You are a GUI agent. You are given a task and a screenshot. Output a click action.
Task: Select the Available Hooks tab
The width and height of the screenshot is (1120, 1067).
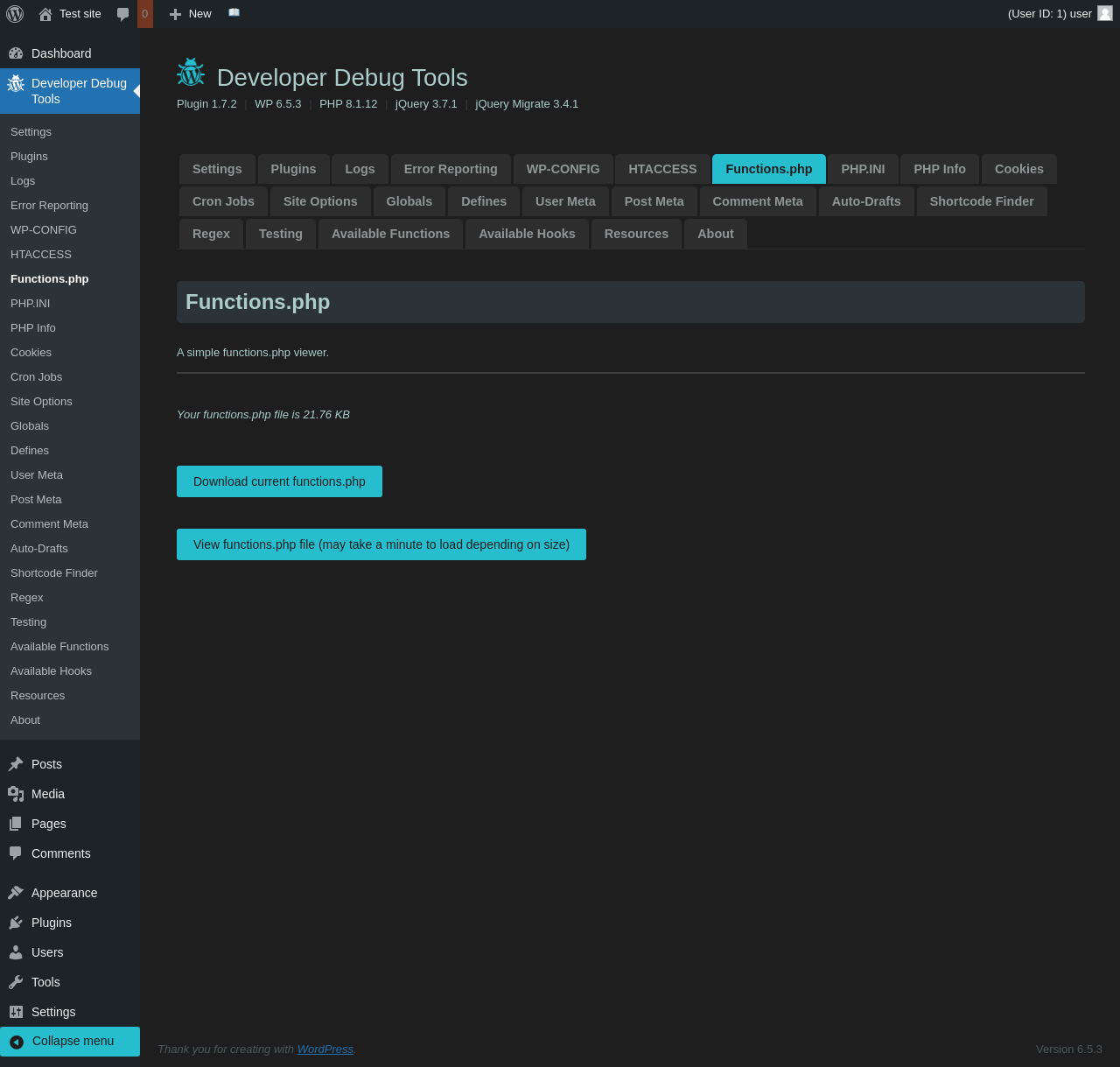pyautogui.click(x=527, y=234)
